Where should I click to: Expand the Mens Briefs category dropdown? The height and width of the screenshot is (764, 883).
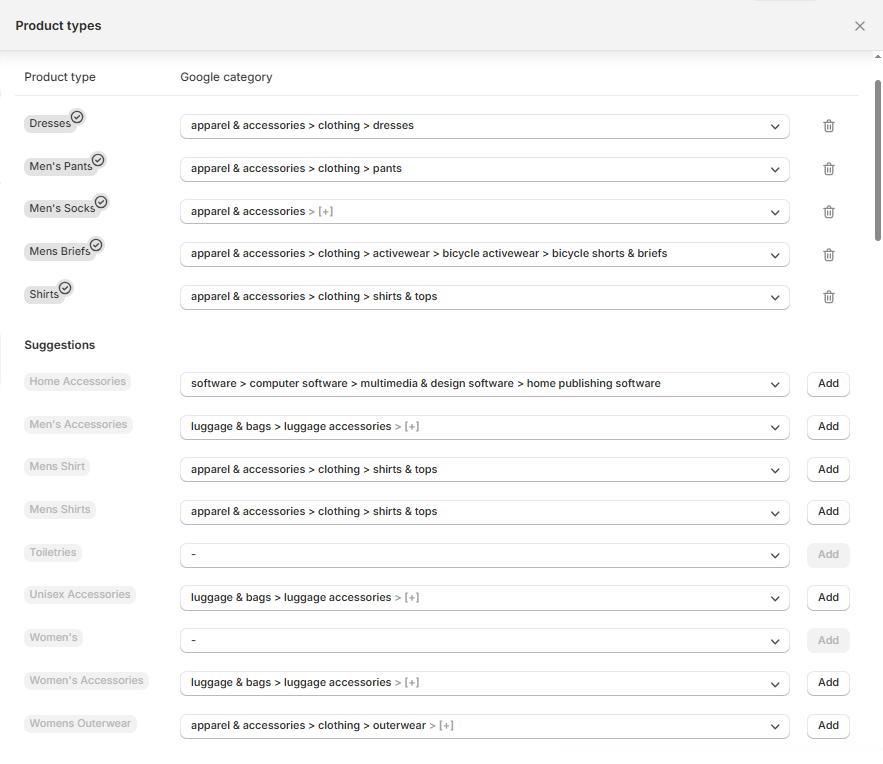click(484, 254)
